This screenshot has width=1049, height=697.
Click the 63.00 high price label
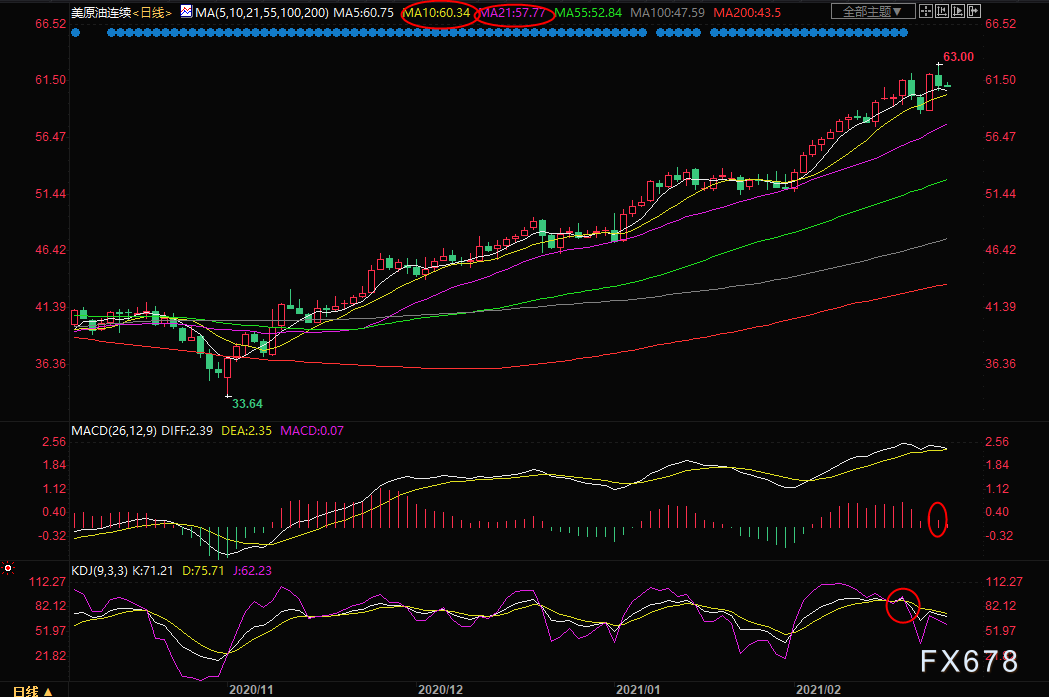click(x=958, y=57)
